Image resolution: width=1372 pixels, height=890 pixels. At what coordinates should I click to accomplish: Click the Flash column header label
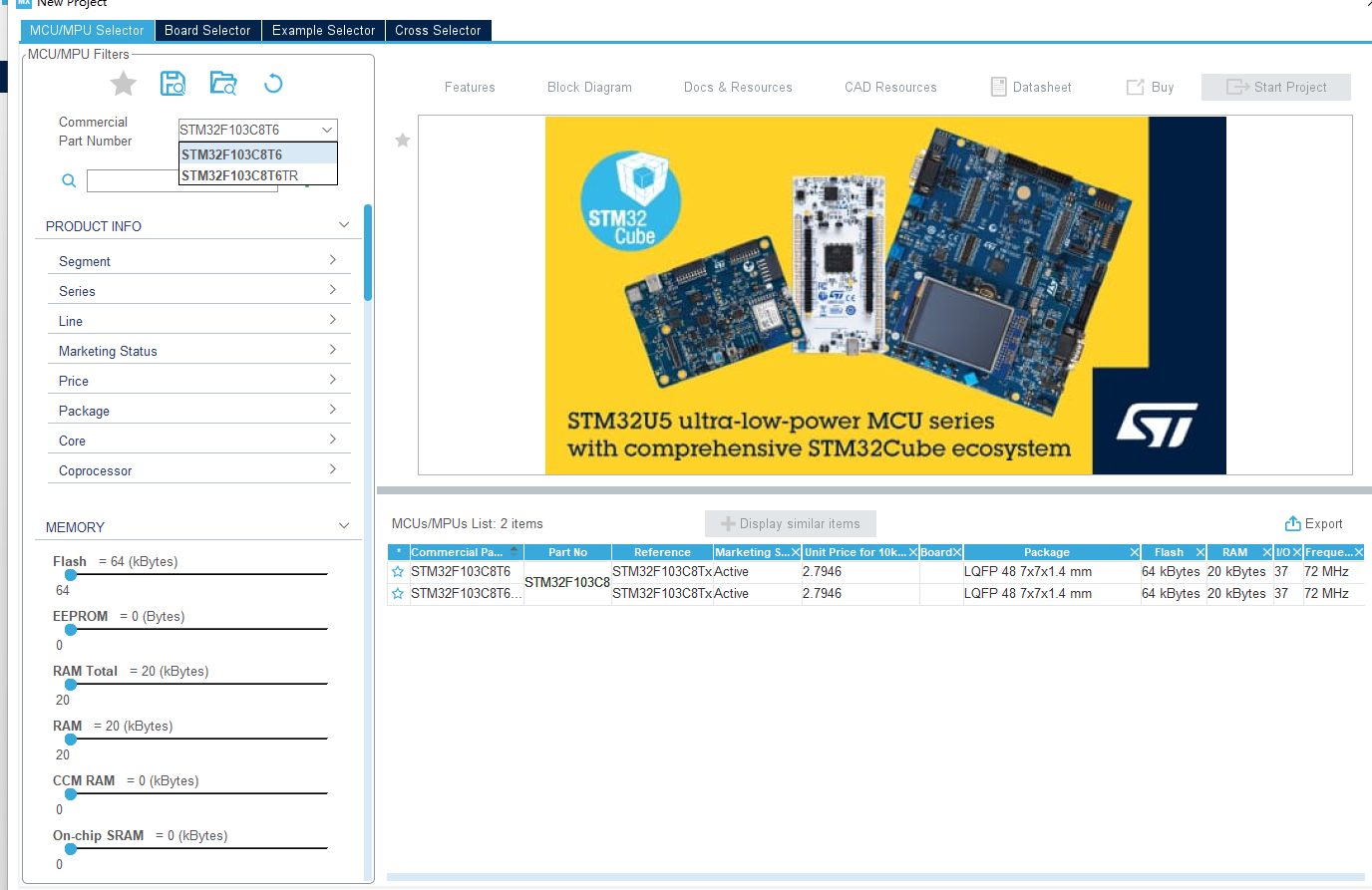click(x=1169, y=552)
